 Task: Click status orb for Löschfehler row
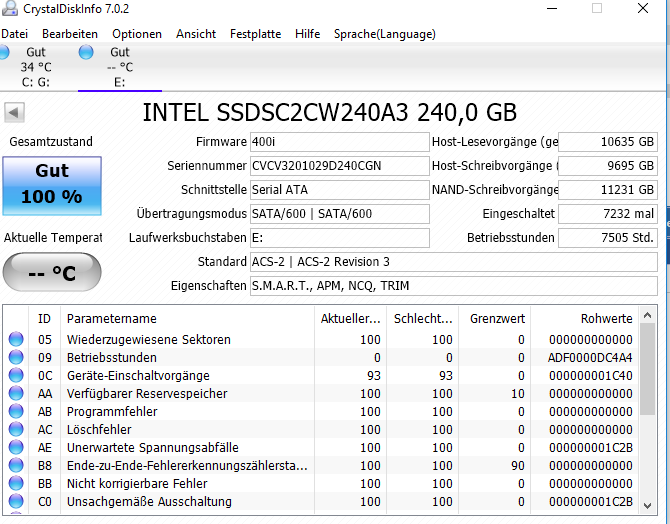16,430
